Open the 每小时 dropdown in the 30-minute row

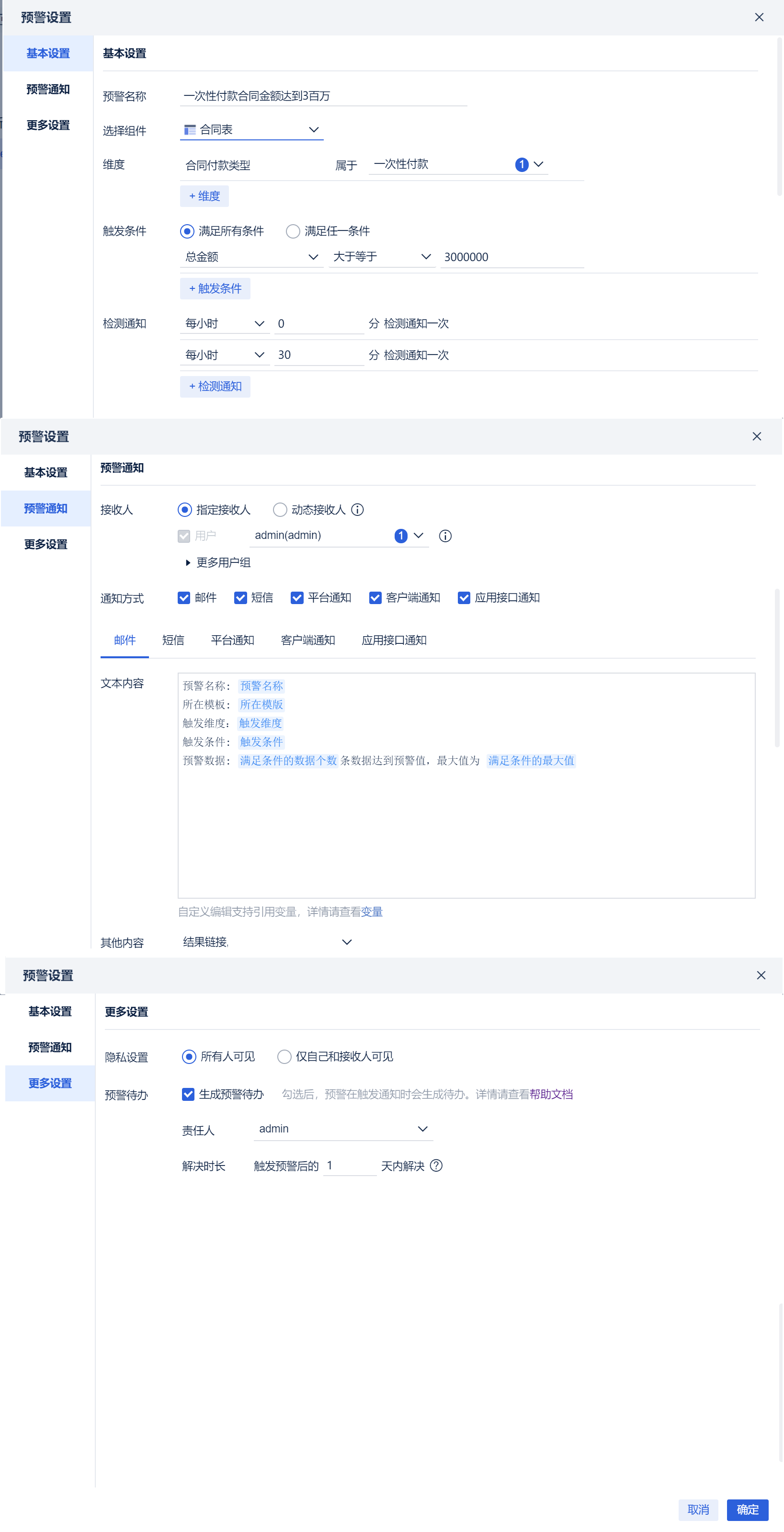click(x=225, y=355)
